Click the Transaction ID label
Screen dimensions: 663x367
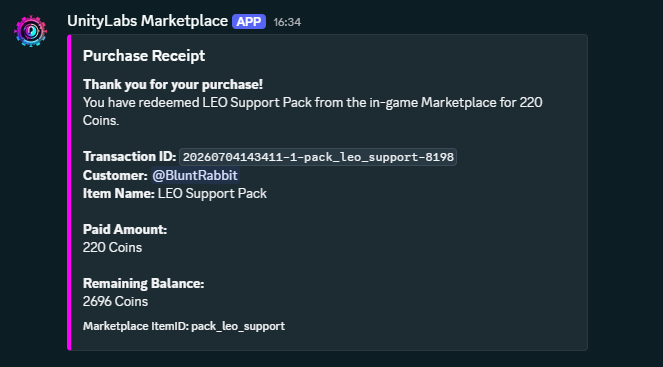point(129,157)
